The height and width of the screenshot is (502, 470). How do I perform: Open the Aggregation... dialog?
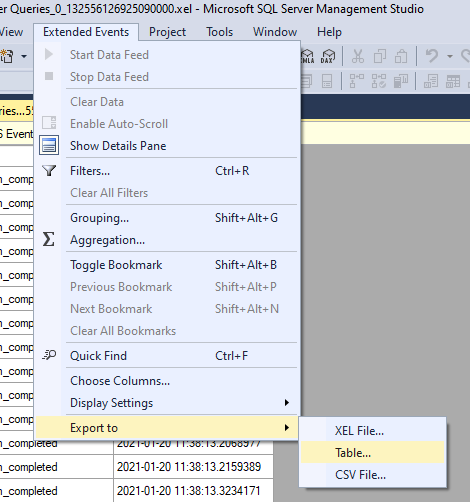point(167,240)
